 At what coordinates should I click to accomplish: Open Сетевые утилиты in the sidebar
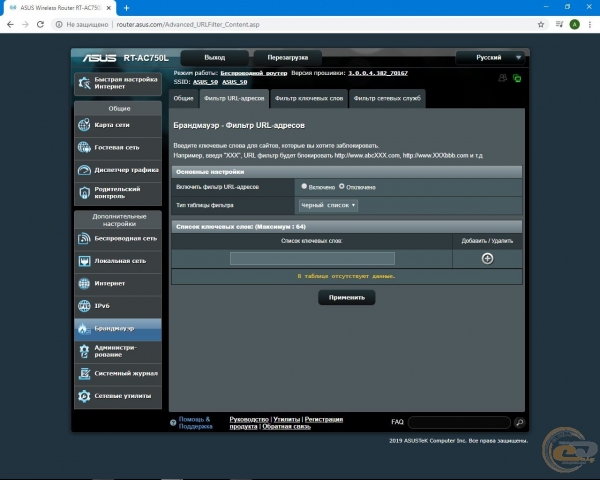point(117,396)
